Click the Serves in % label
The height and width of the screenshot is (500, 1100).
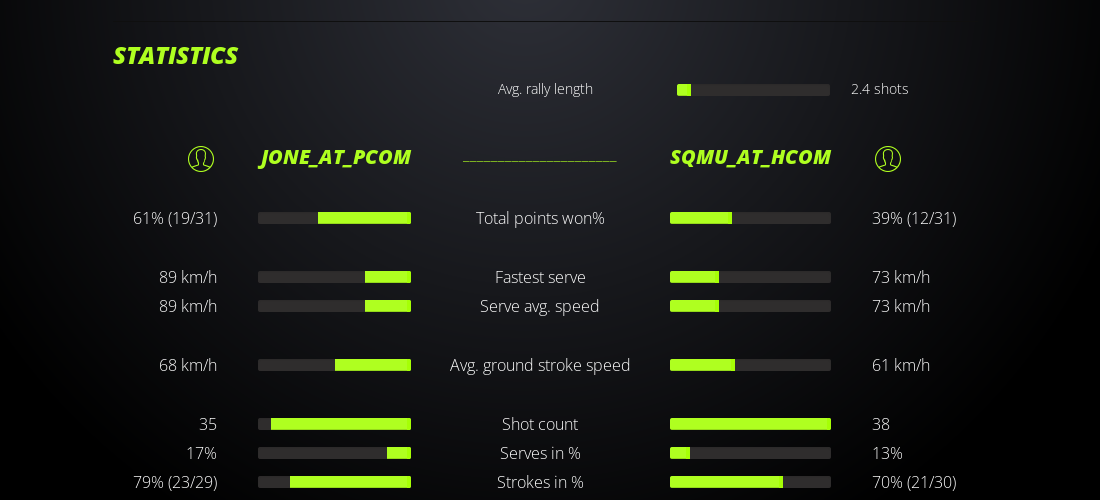pyautogui.click(x=540, y=453)
